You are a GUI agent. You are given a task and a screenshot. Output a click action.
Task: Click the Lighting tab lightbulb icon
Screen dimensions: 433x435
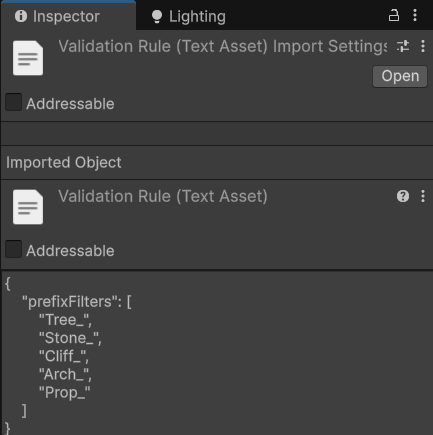(x=157, y=17)
